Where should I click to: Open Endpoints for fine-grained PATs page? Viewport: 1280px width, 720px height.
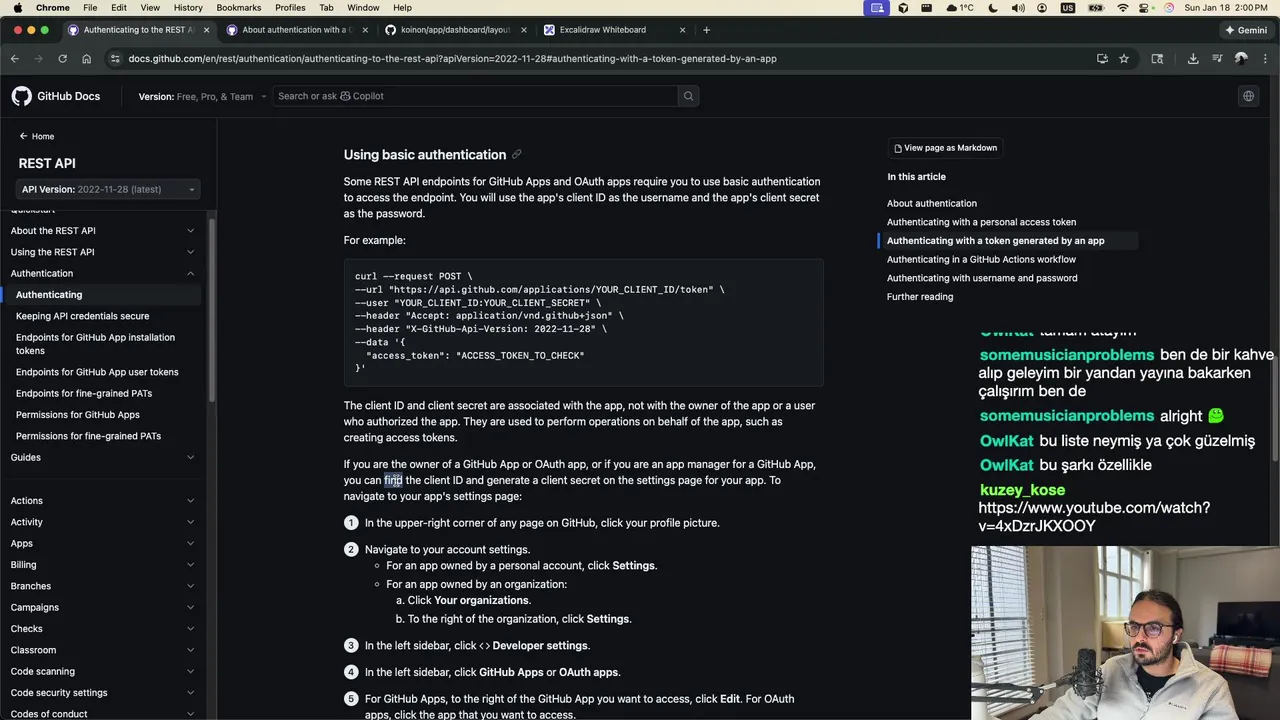[84, 393]
